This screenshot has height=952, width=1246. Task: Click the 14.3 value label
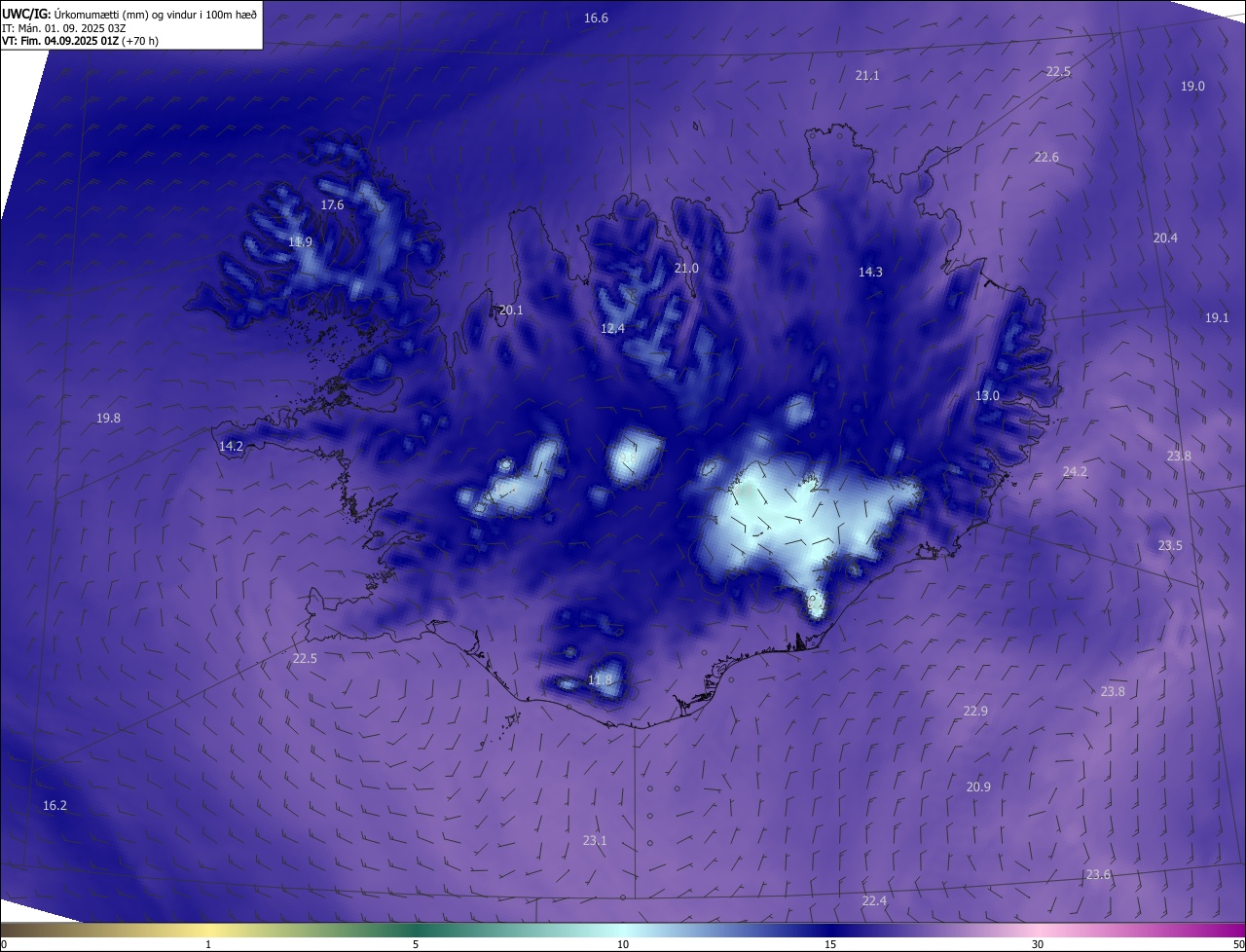click(870, 272)
